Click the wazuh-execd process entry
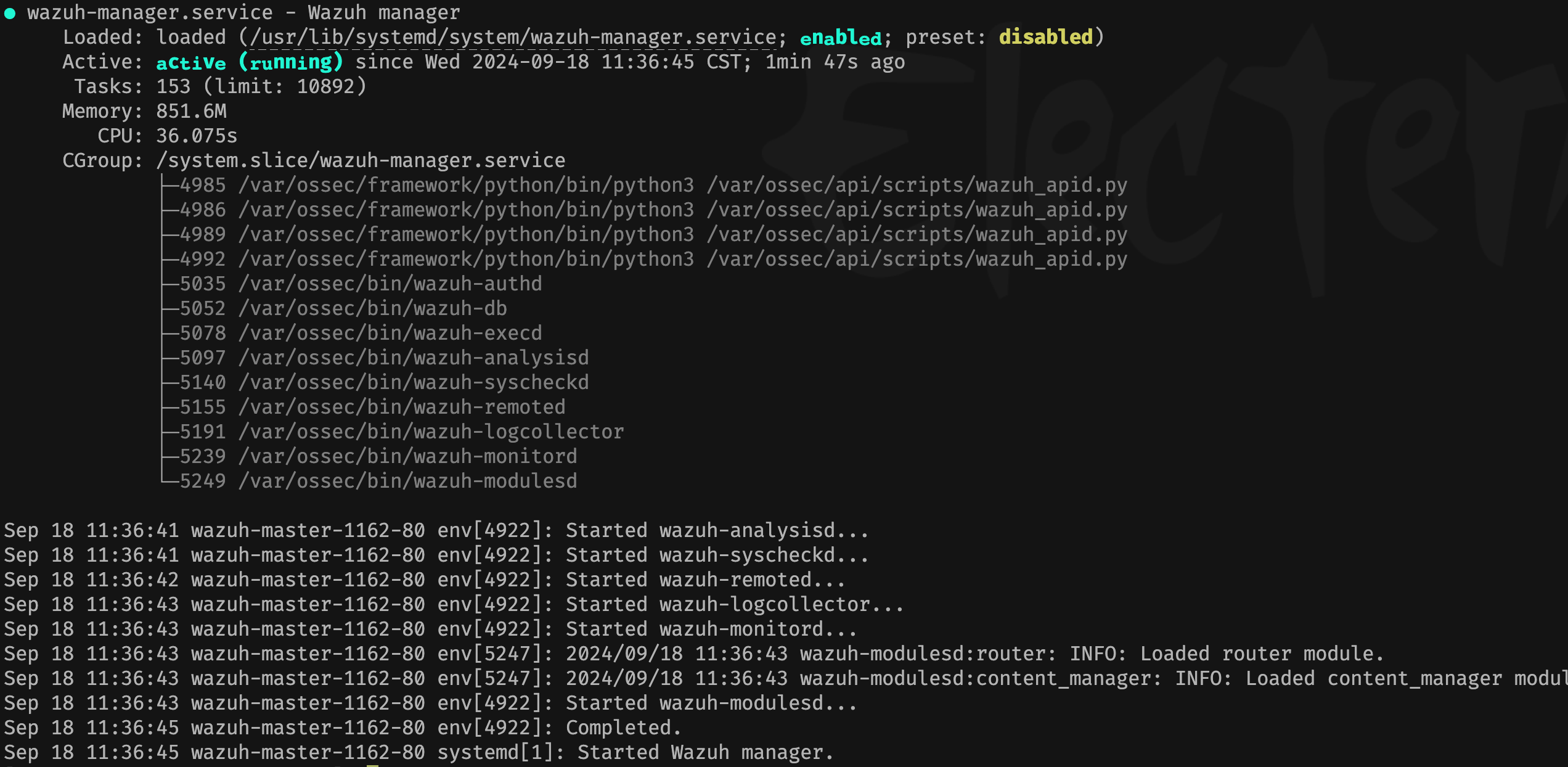Image resolution: width=1568 pixels, height=767 pixels. [391, 333]
